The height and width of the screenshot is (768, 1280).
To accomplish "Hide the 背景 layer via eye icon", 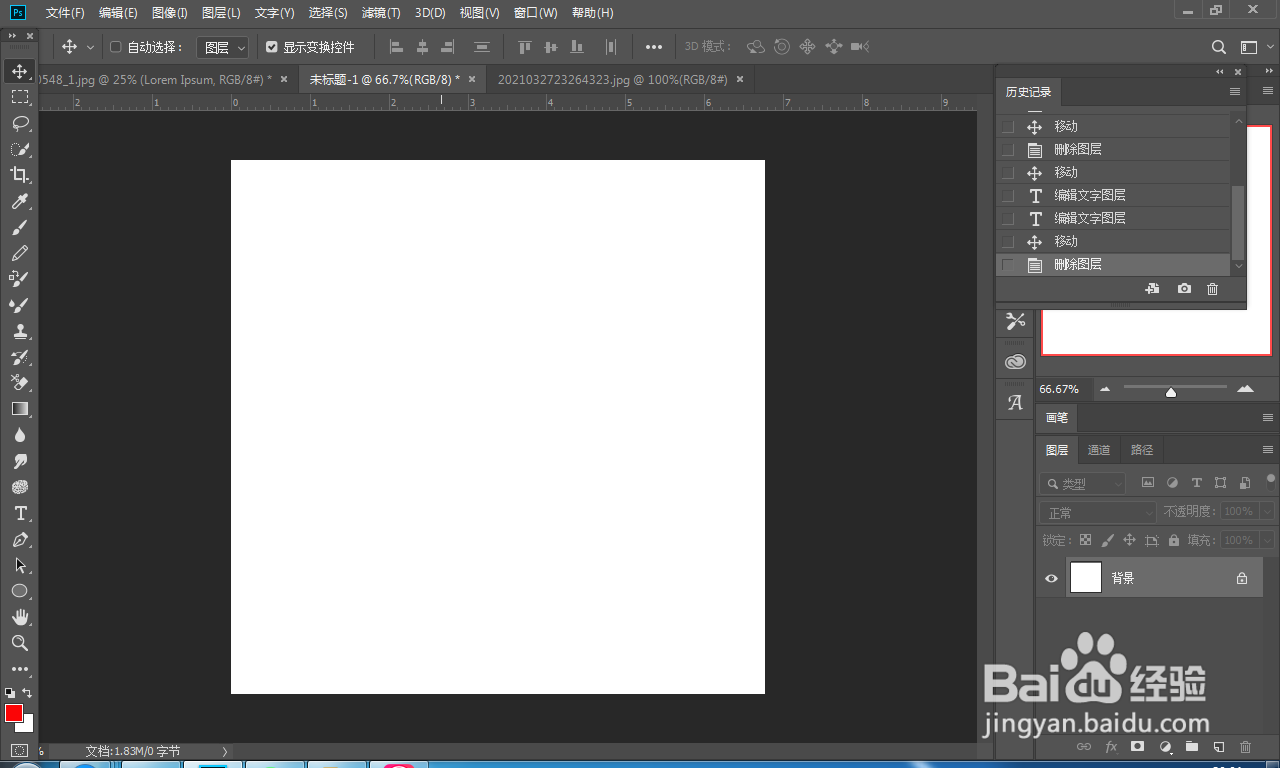I will pyautogui.click(x=1051, y=578).
